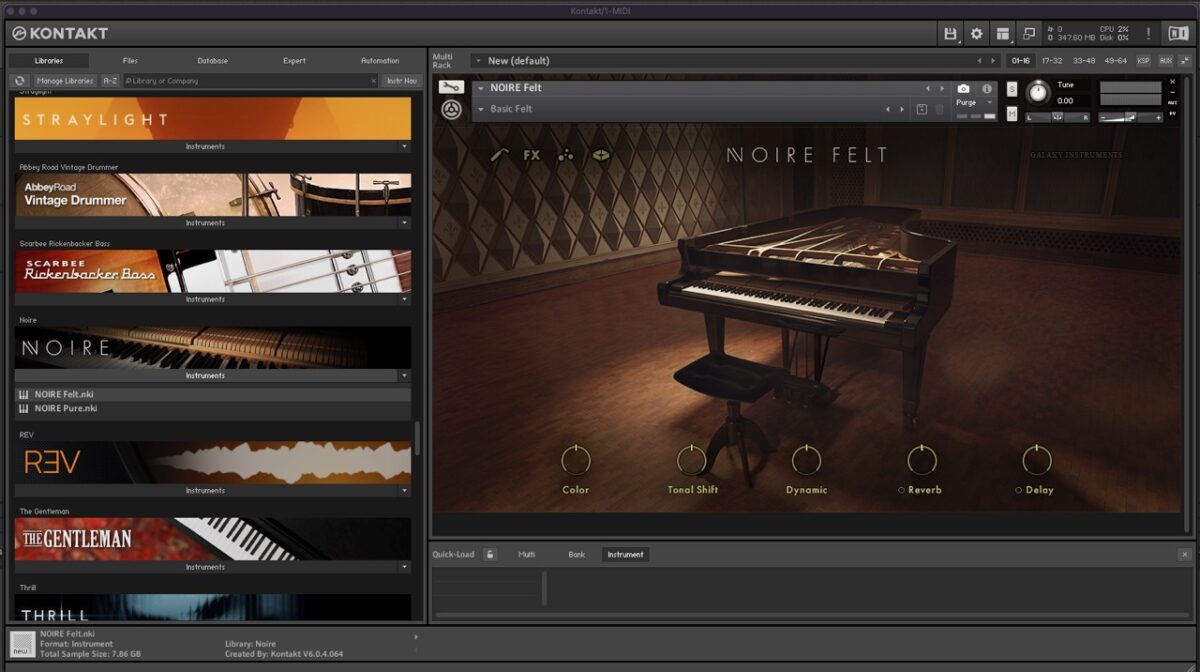Open the Basic Felt snapshot dropdown

(x=480, y=109)
